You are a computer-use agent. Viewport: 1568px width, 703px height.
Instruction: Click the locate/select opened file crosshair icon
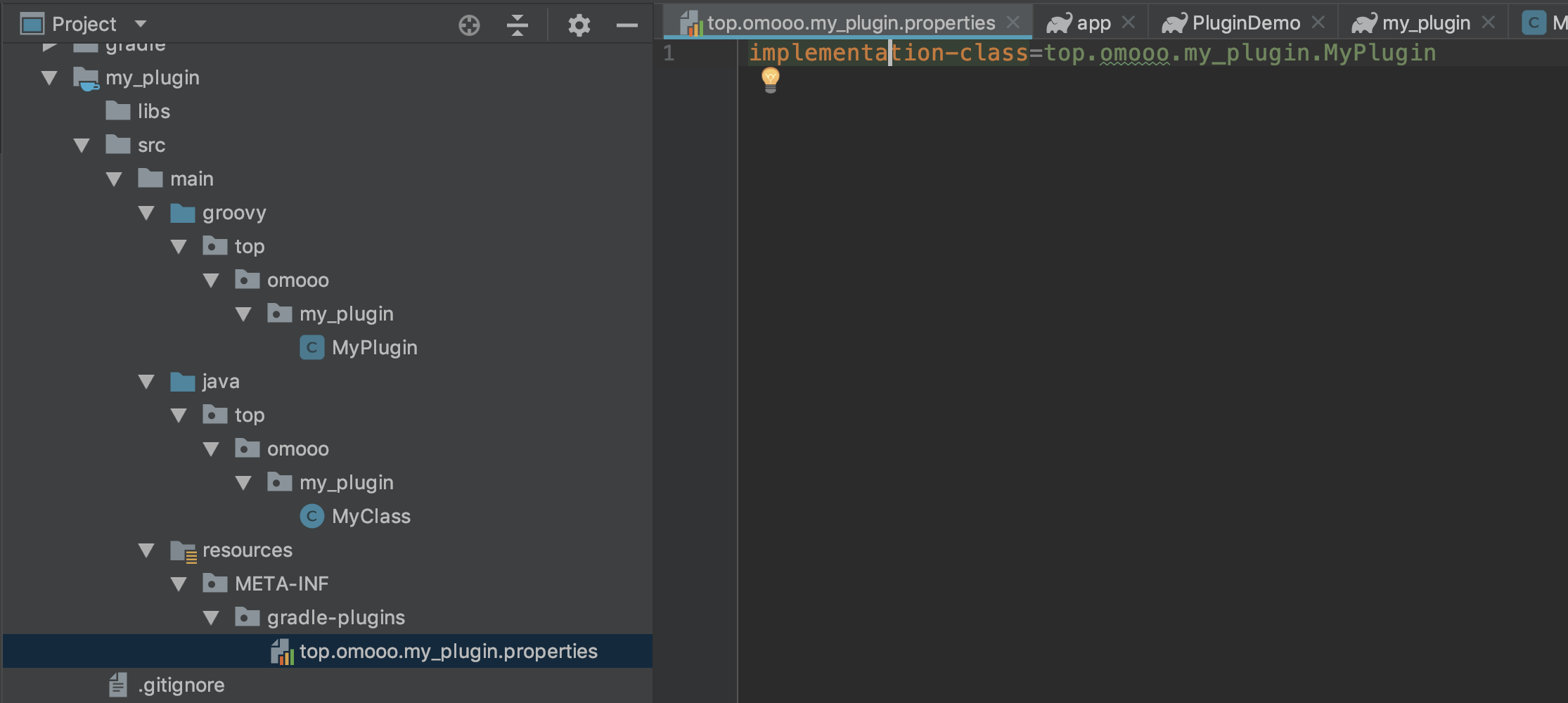coord(469,25)
